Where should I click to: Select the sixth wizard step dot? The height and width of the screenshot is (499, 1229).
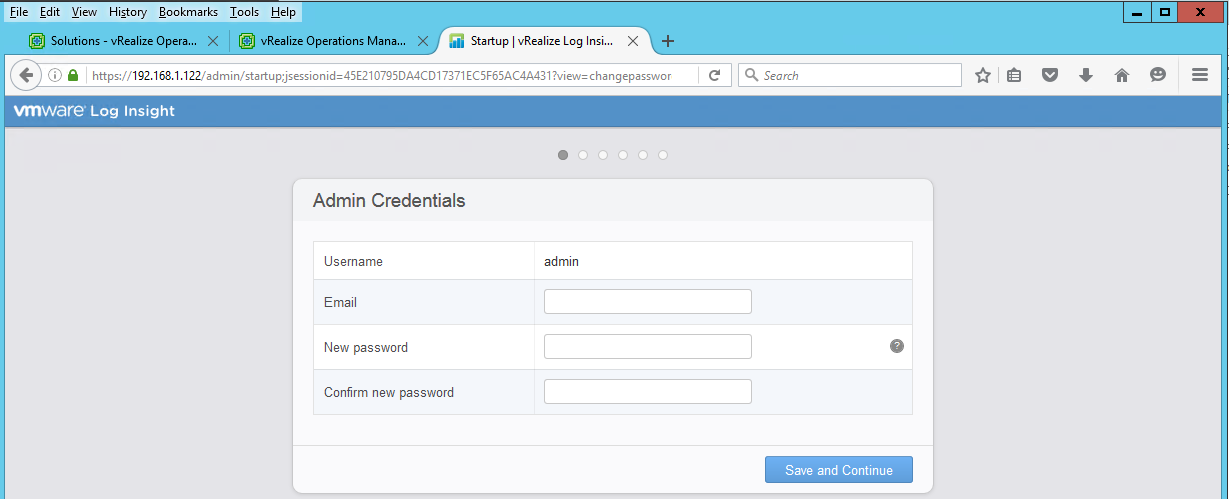663,155
